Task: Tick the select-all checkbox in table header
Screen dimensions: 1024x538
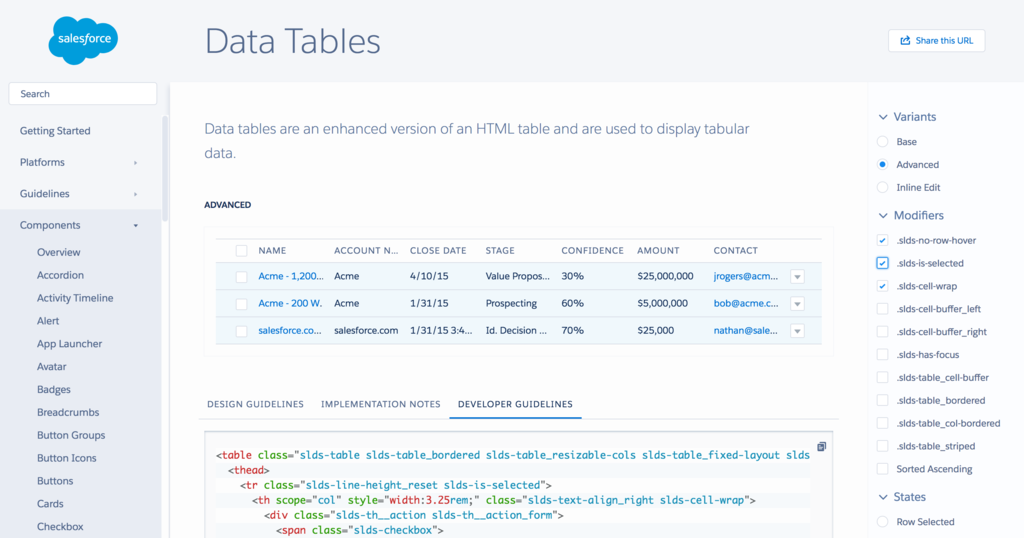Action: (x=242, y=251)
